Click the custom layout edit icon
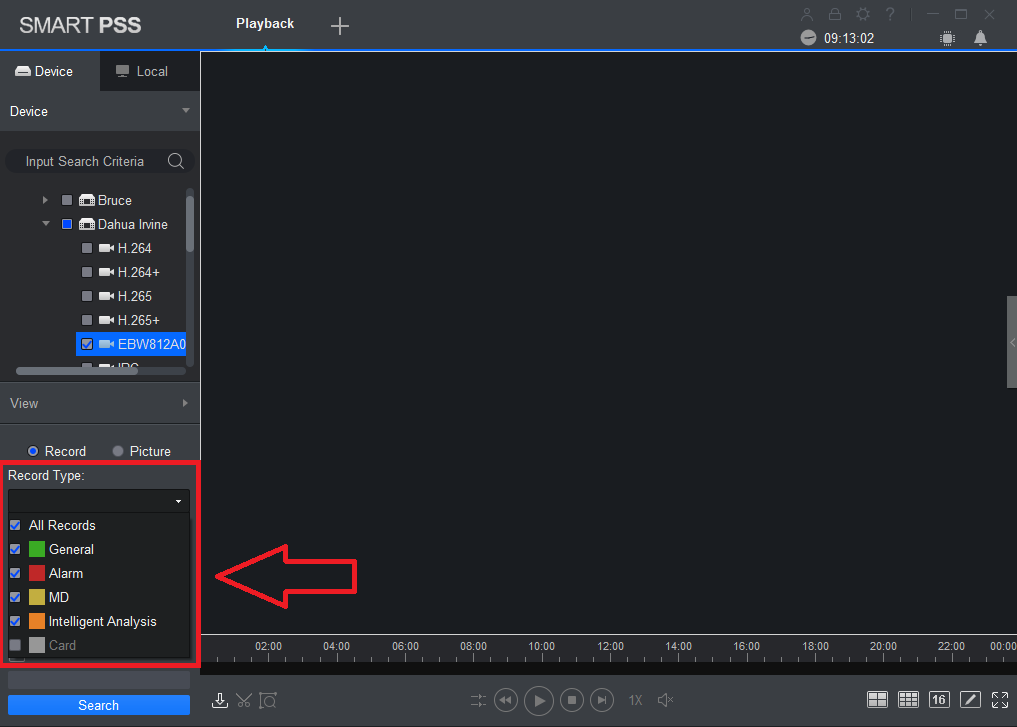 (970, 700)
